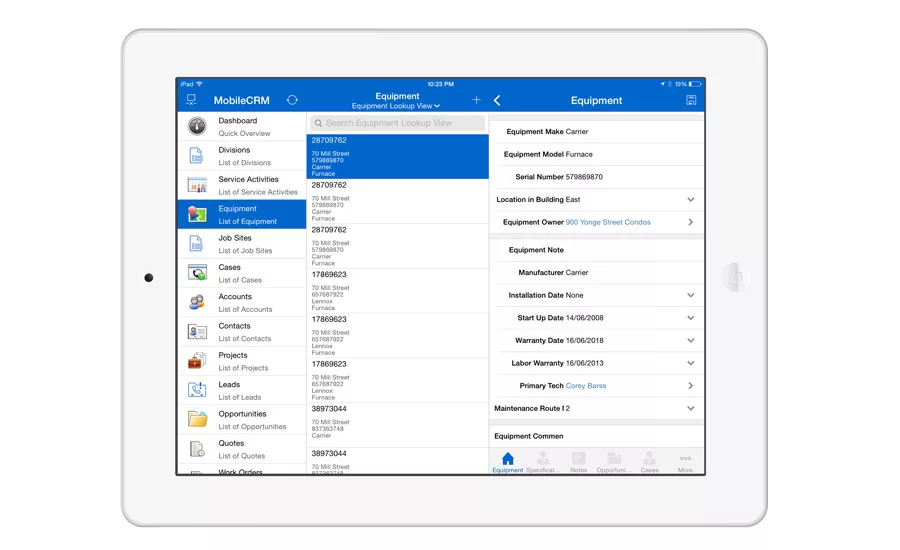Open List of Divisions

tap(242, 156)
